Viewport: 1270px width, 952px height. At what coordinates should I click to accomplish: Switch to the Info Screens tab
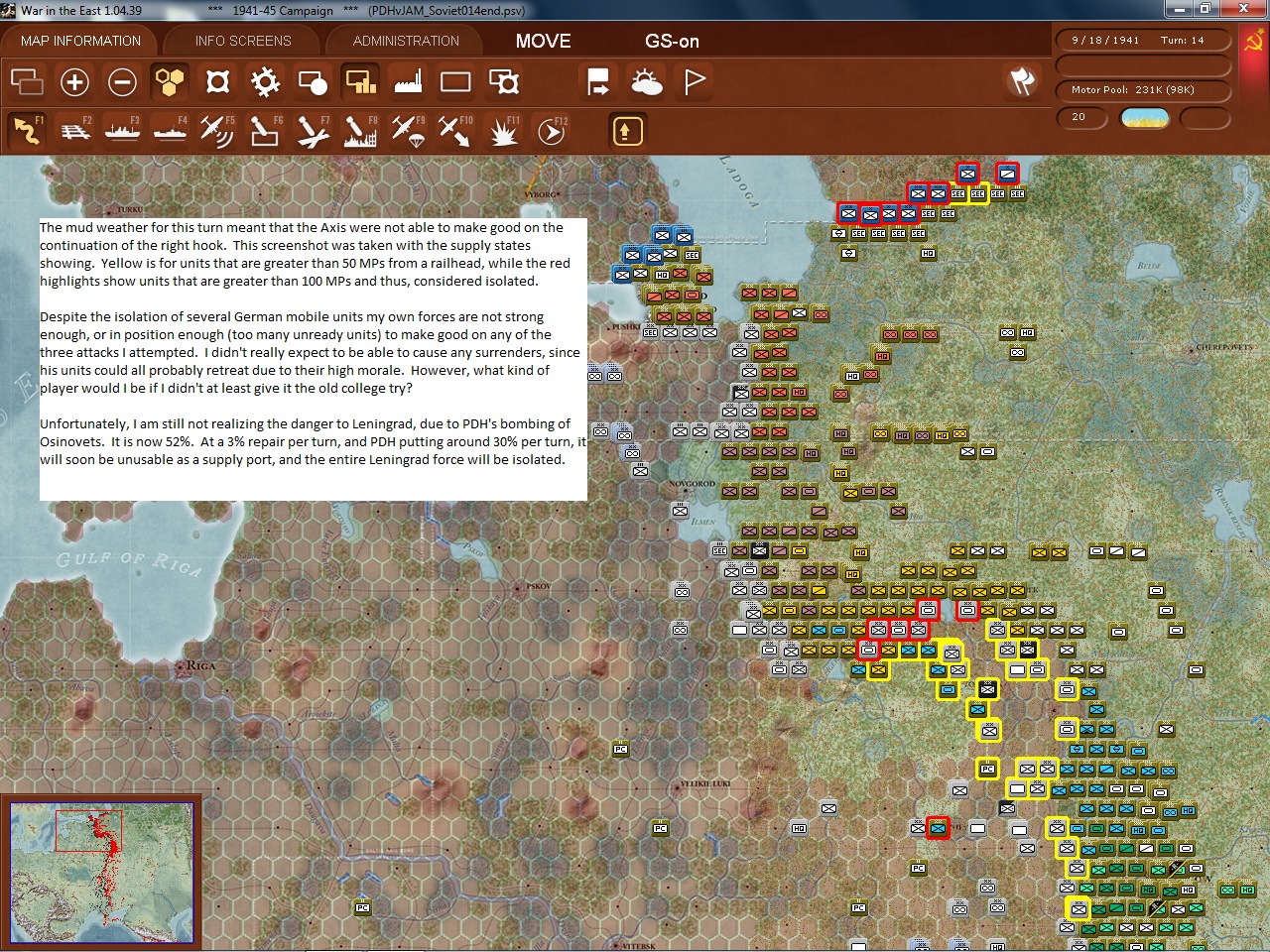click(243, 41)
